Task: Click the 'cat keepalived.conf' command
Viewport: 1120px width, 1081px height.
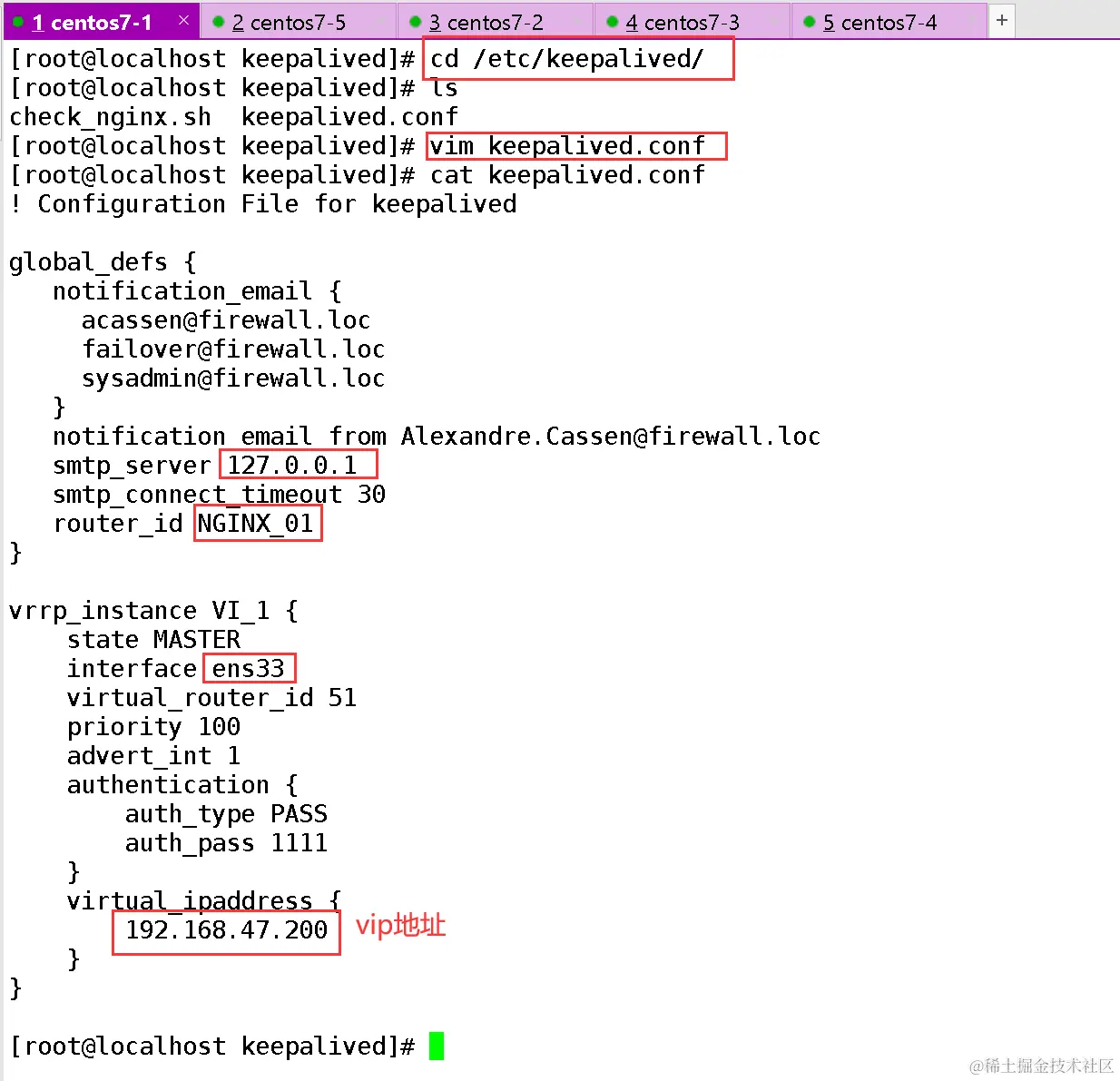Action: (x=567, y=175)
